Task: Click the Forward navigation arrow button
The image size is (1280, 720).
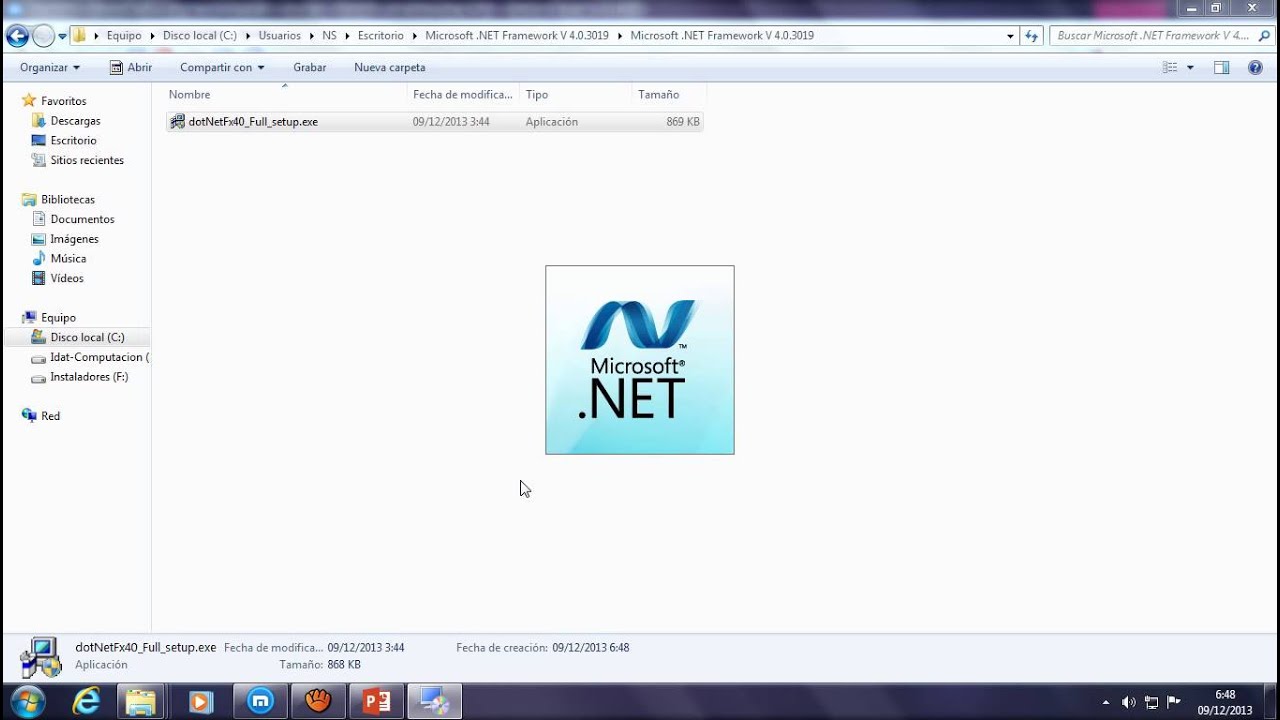Action: point(43,36)
